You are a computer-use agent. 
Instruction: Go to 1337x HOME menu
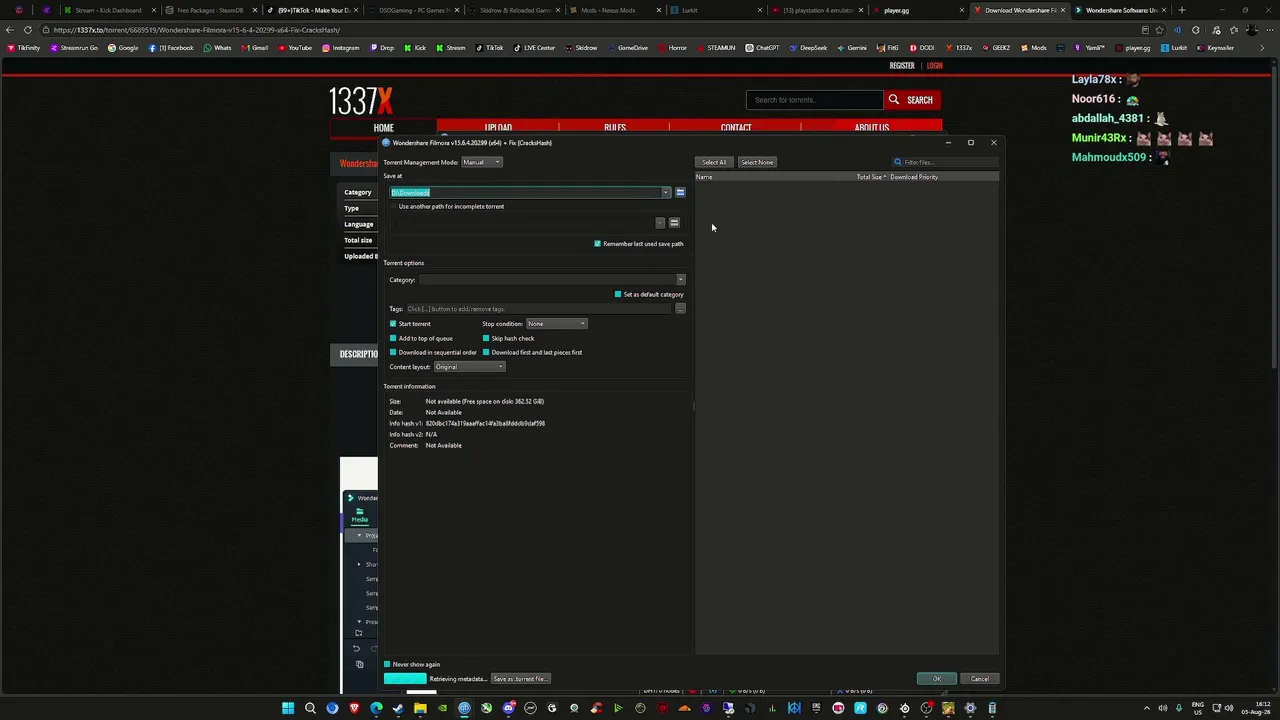384,128
